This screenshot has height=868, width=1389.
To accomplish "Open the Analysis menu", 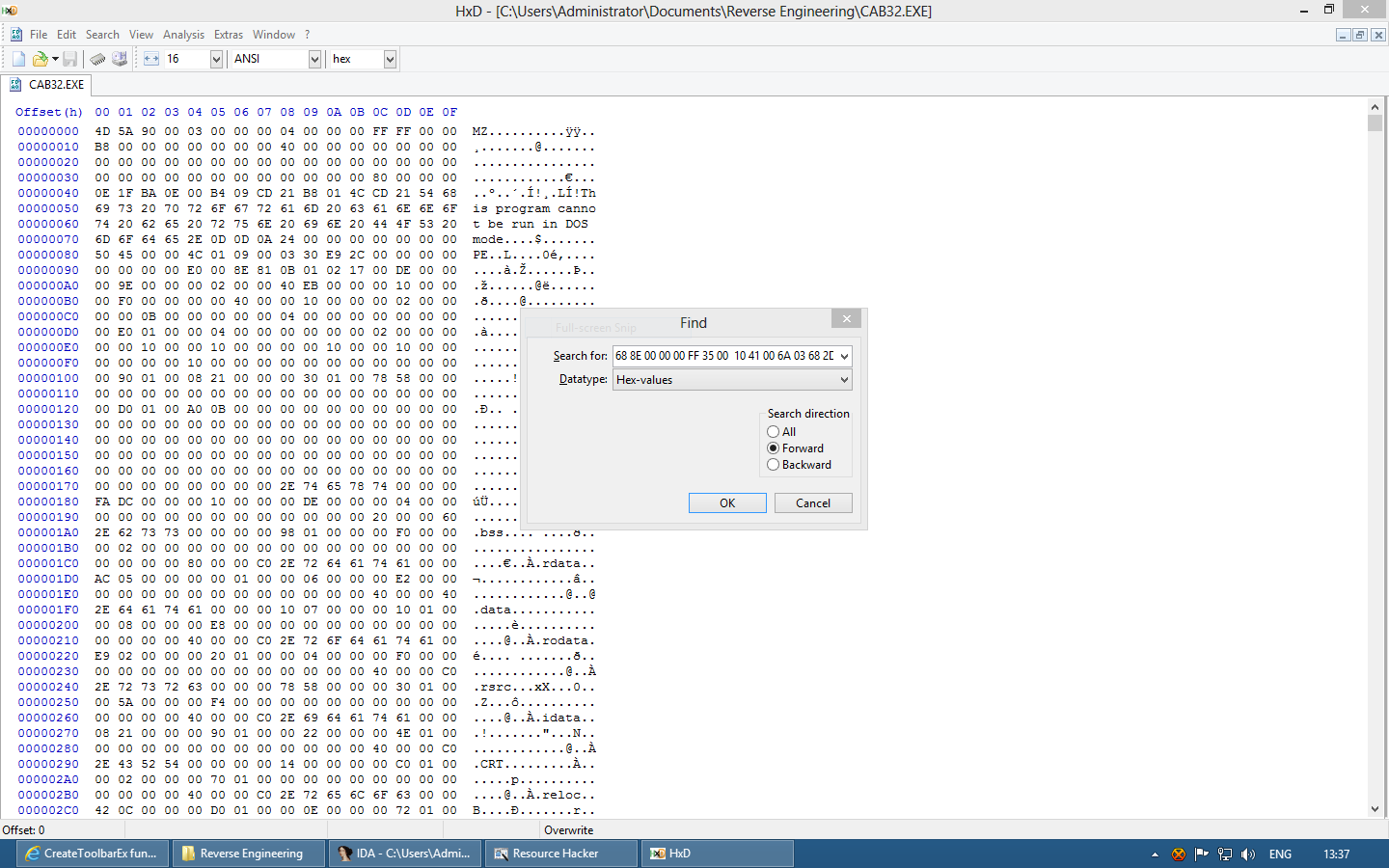I will [183, 35].
